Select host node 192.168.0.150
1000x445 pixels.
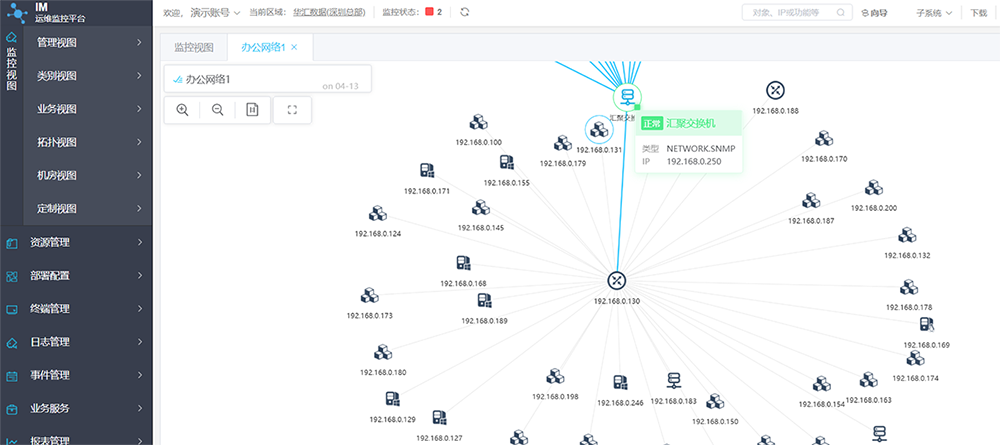(x=715, y=402)
